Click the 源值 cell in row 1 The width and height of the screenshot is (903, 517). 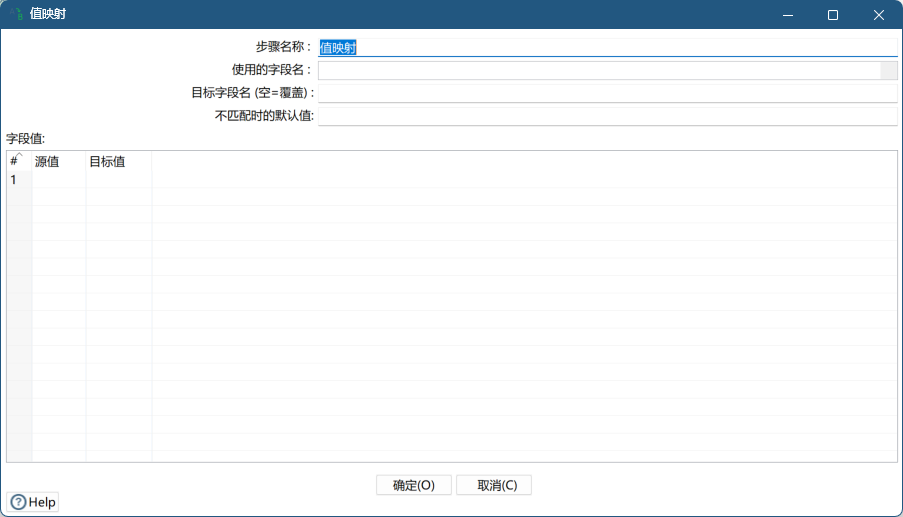pos(58,180)
